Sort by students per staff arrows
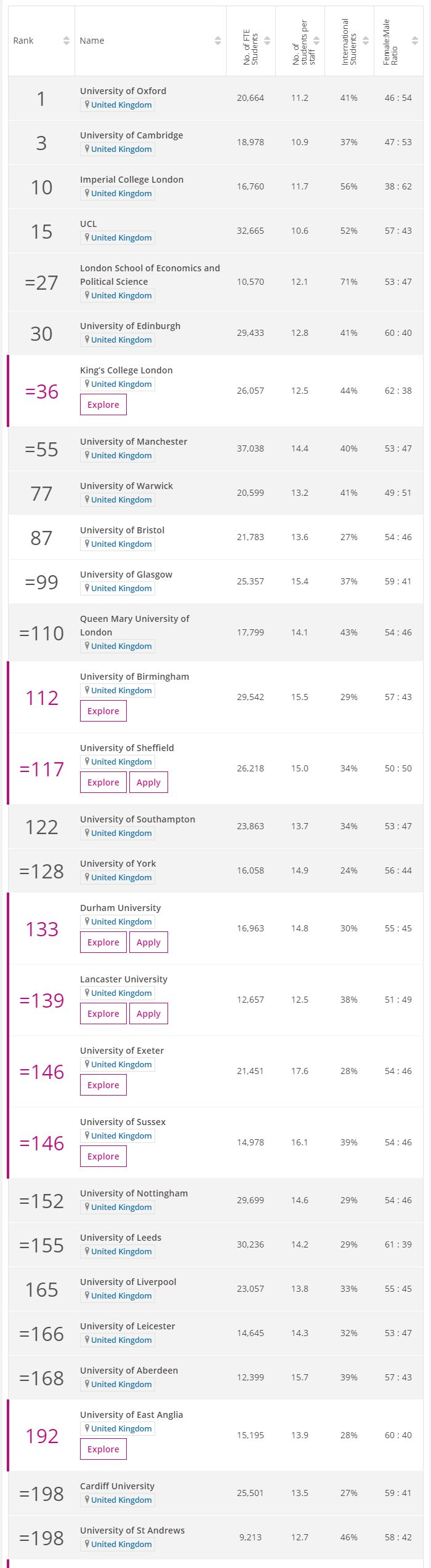 click(x=316, y=41)
